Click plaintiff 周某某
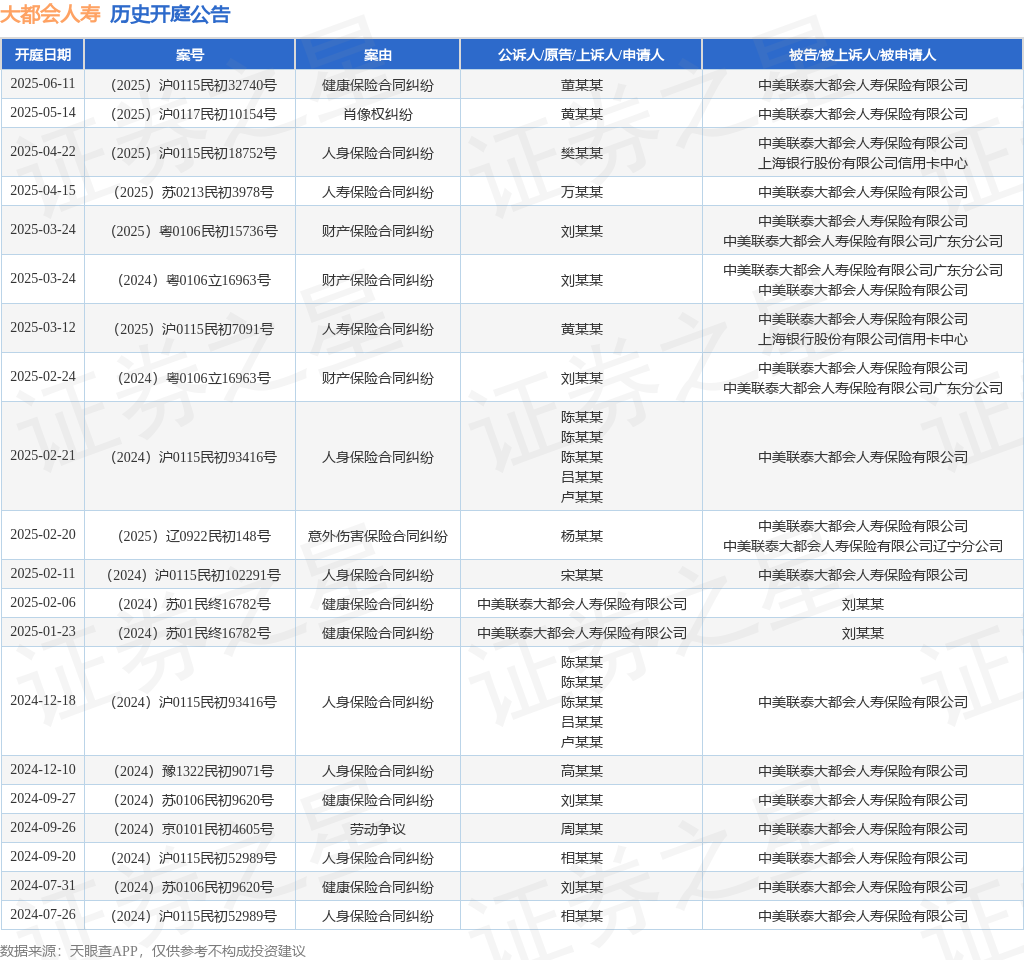Image resolution: width=1024 pixels, height=960 pixels. tap(581, 829)
